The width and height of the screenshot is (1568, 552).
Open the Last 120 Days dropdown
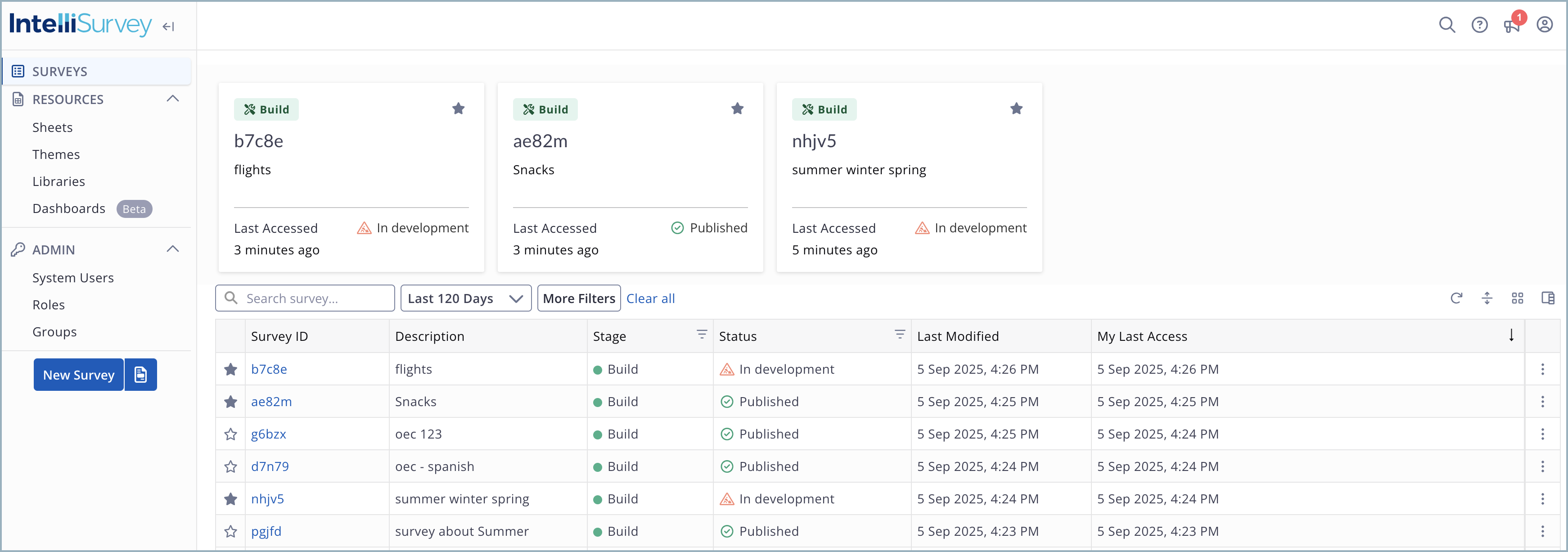pos(466,298)
